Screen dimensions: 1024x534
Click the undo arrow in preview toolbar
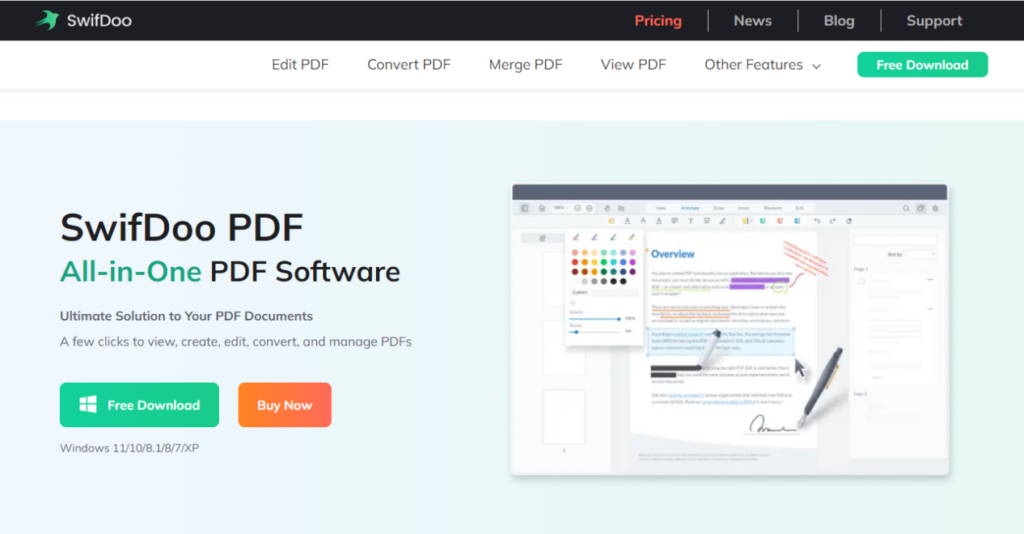click(x=817, y=220)
